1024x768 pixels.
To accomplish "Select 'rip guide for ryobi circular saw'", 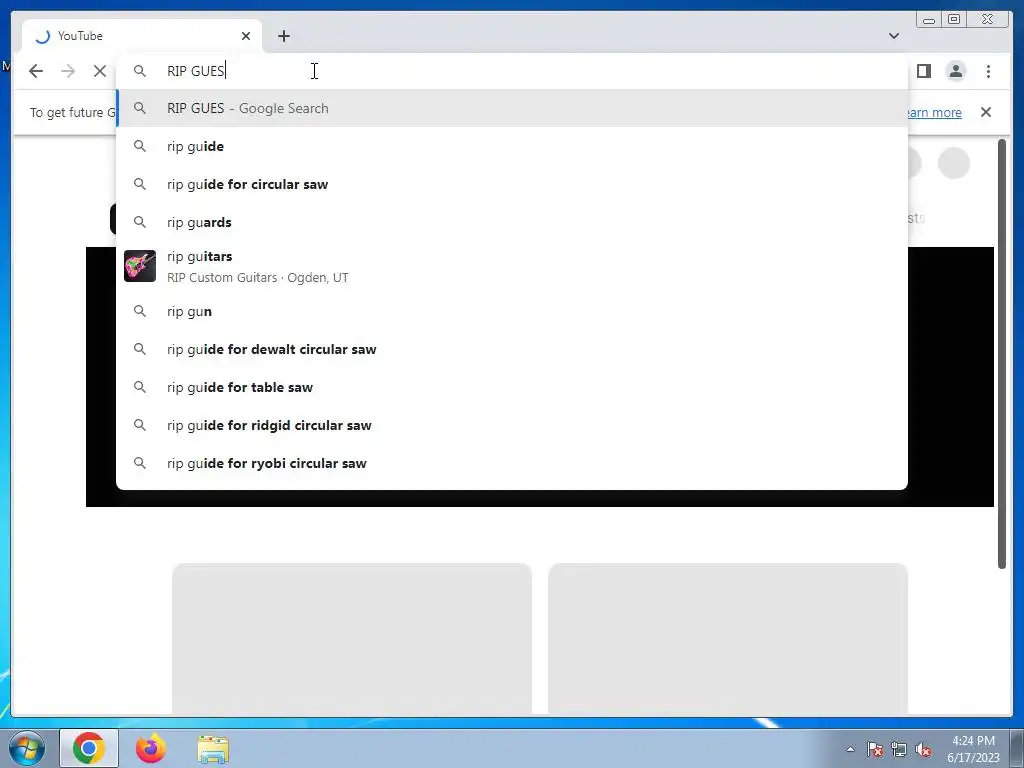I will click(x=512, y=463).
